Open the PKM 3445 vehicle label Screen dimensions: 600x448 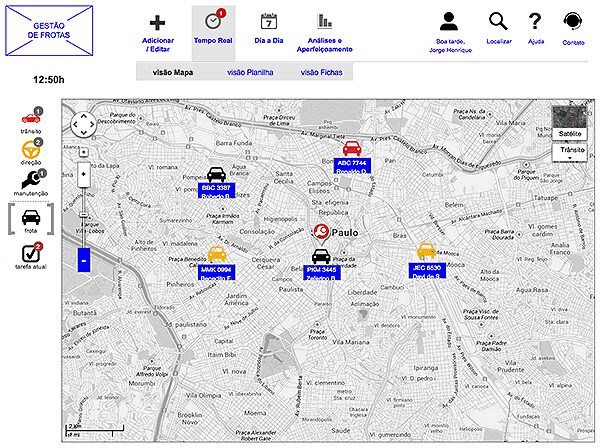pyautogui.click(x=321, y=273)
